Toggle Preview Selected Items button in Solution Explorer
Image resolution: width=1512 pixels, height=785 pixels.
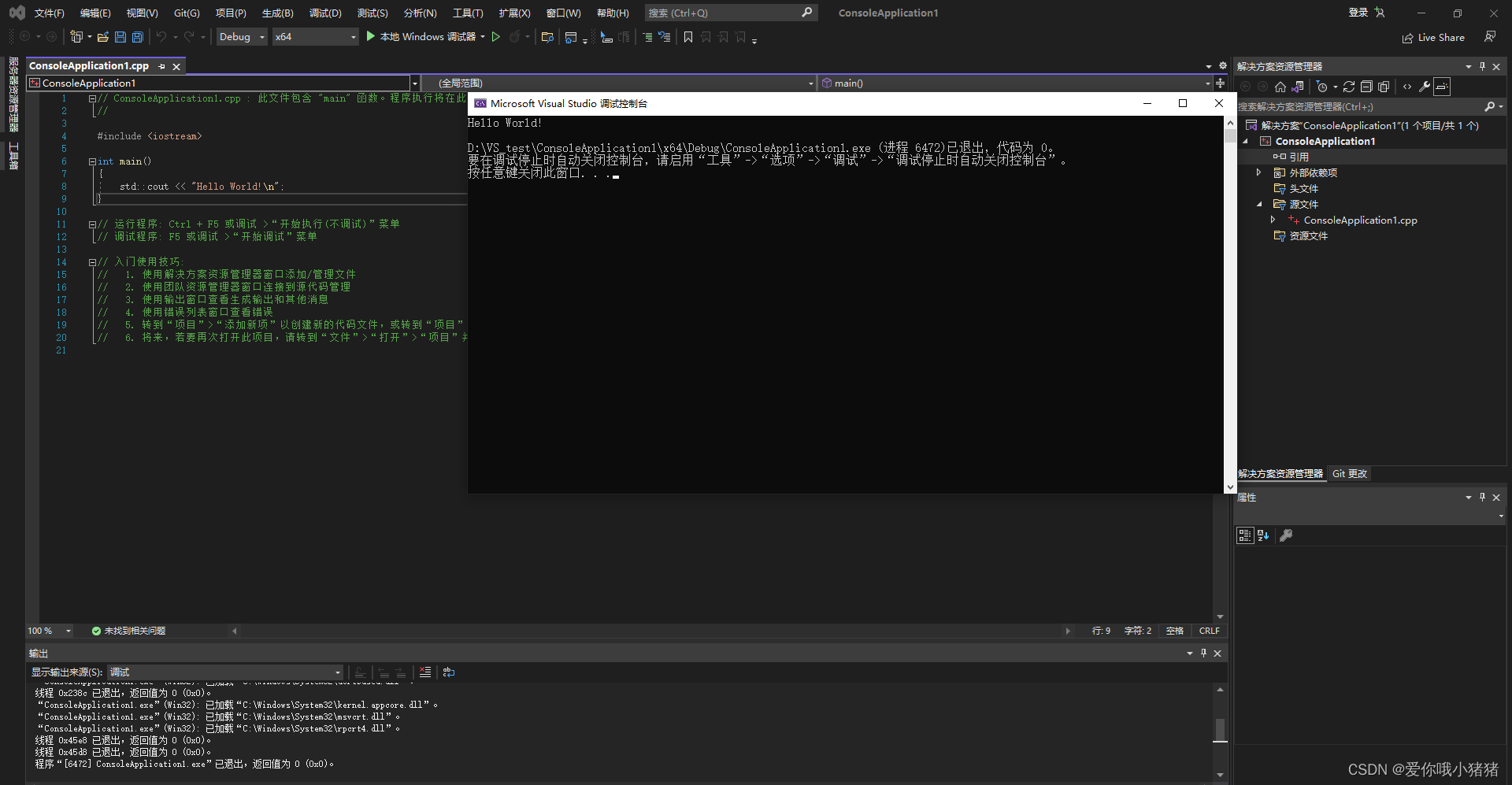tap(1442, 87)
